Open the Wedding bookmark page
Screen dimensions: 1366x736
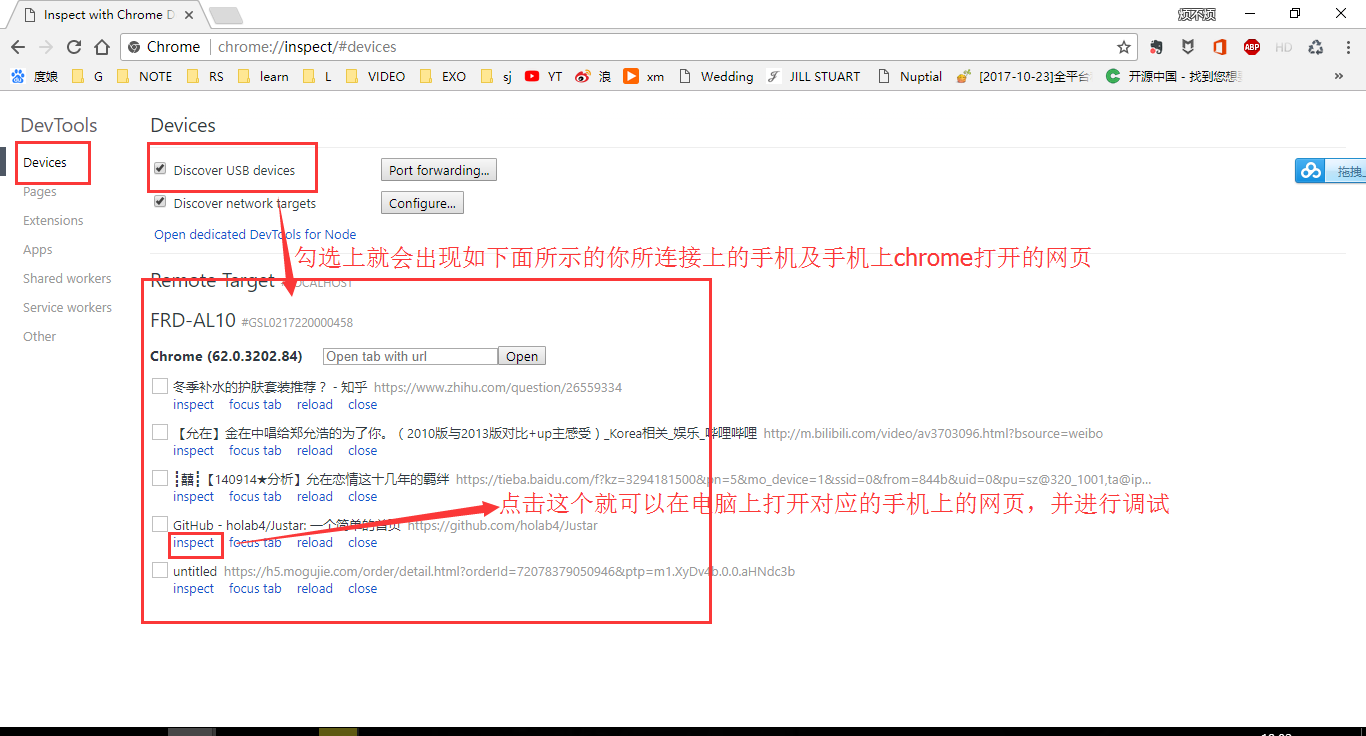[715, 76]
